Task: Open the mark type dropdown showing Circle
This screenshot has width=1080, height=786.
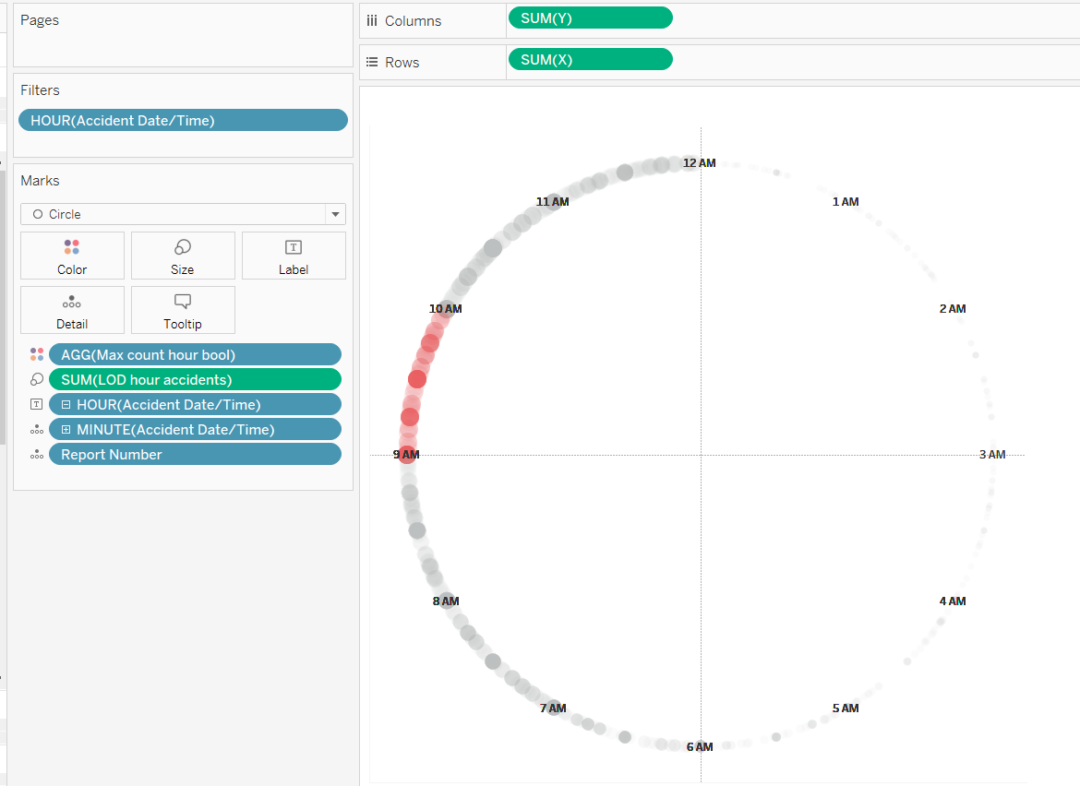Action: click(335, 214)
